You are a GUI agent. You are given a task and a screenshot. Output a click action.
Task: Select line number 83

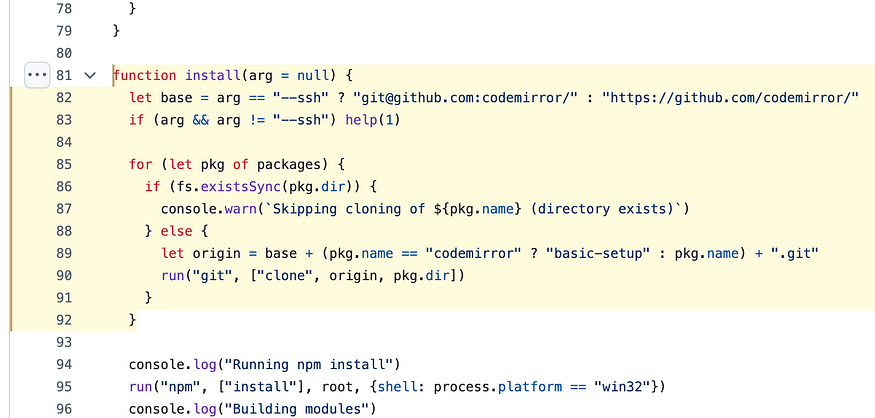[64, 120]
